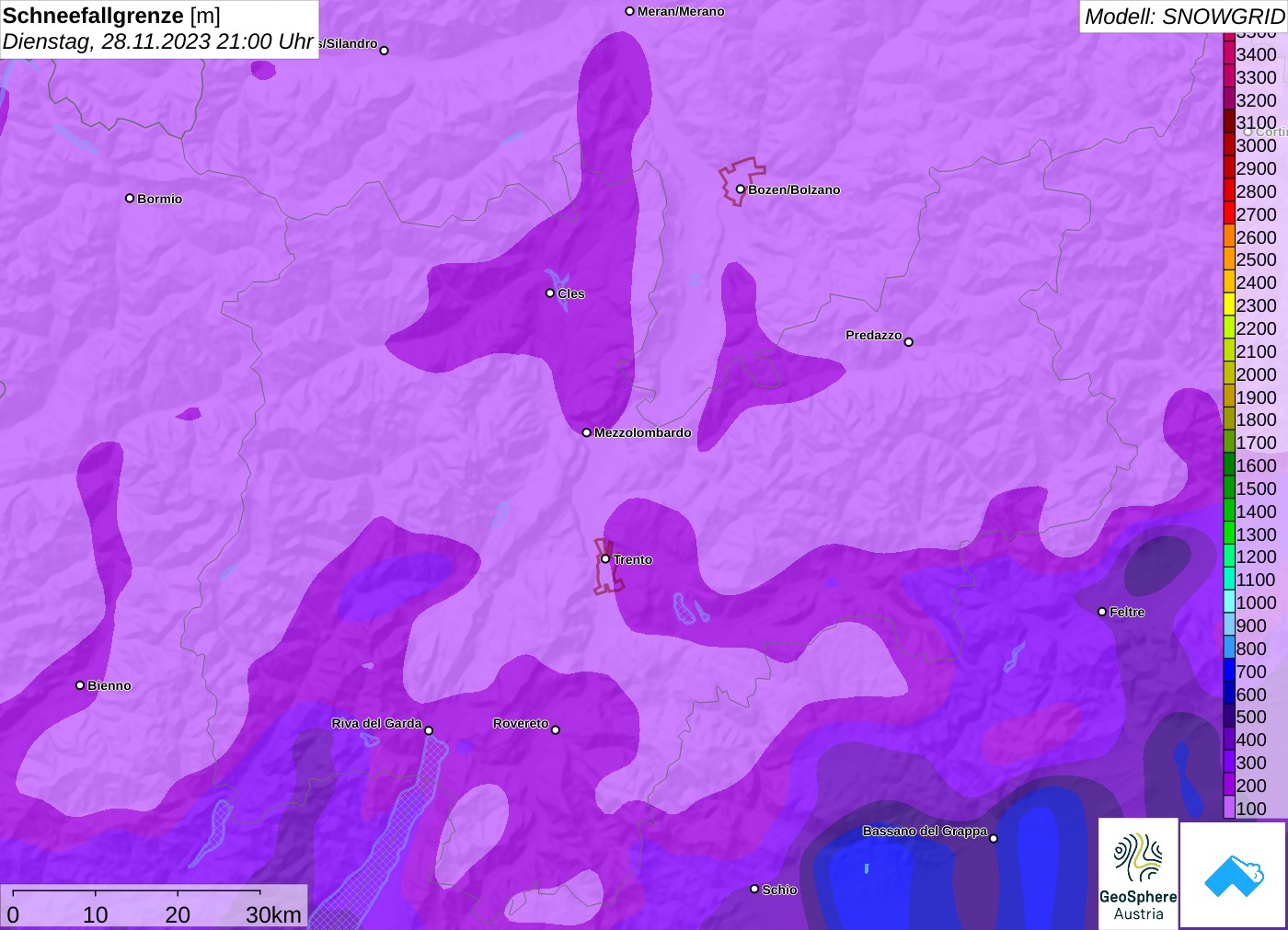The width and height of the screenshot is (1288, 930).
Task: Select the 'Riva del Garda' label
Action: [x=376, y=723]
